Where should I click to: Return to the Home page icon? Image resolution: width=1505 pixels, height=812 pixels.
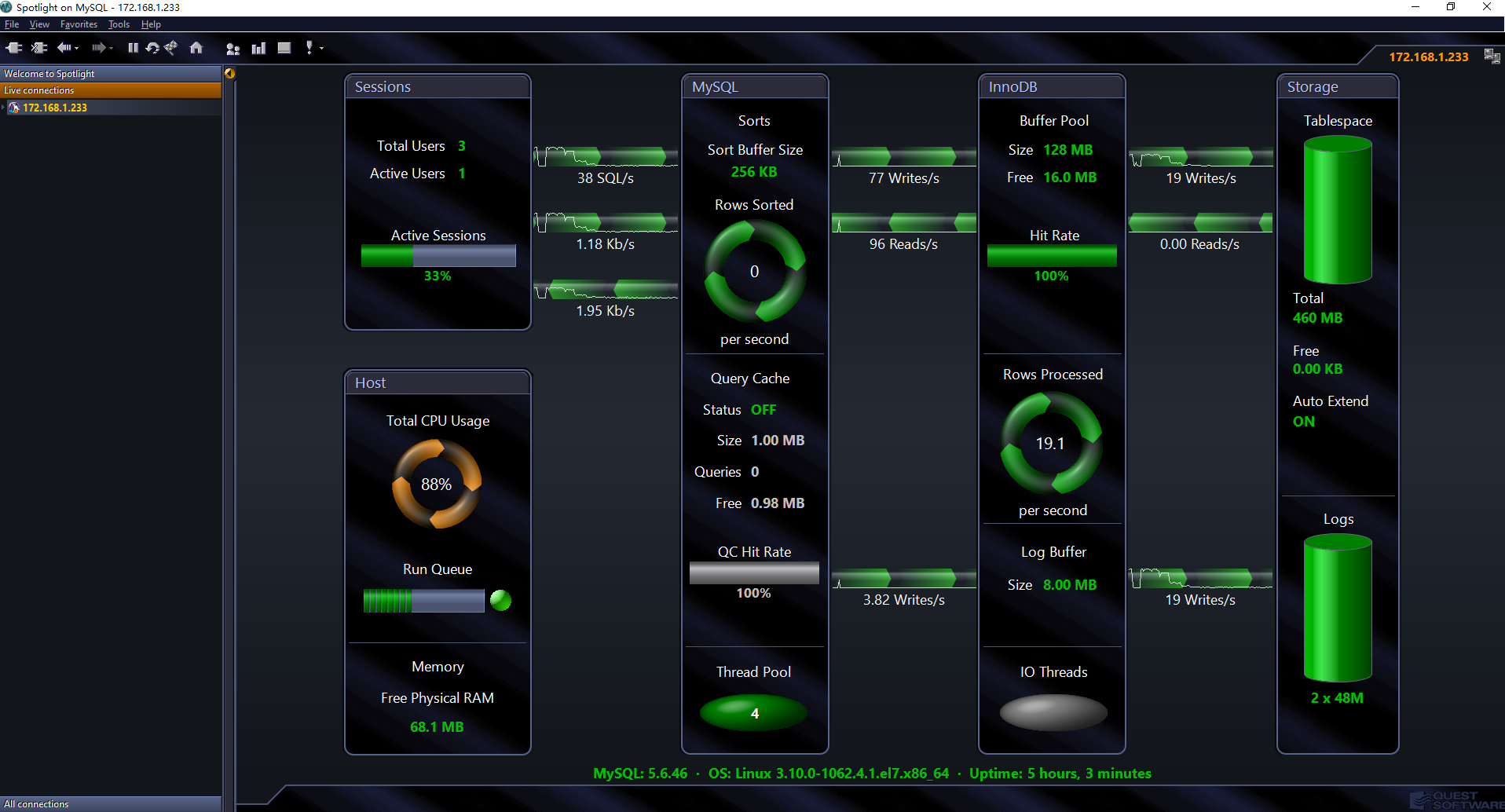196,48
